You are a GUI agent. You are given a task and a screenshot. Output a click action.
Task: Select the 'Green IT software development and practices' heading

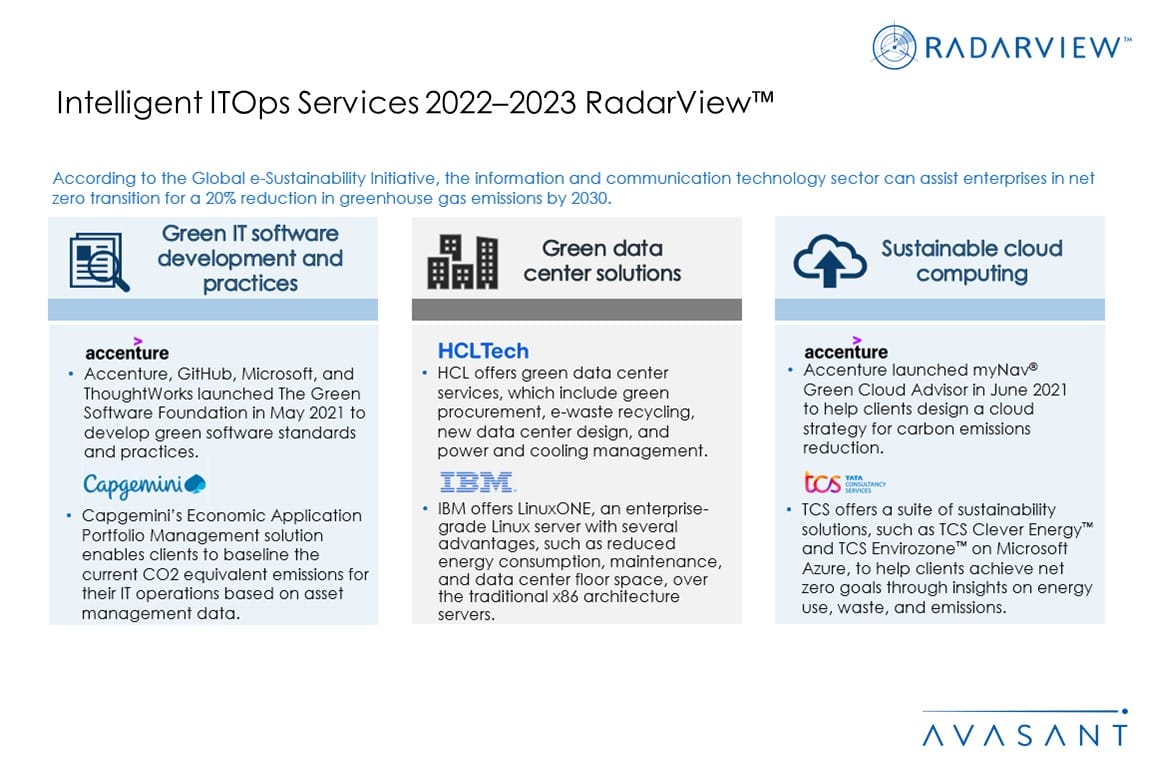[250, 259]
